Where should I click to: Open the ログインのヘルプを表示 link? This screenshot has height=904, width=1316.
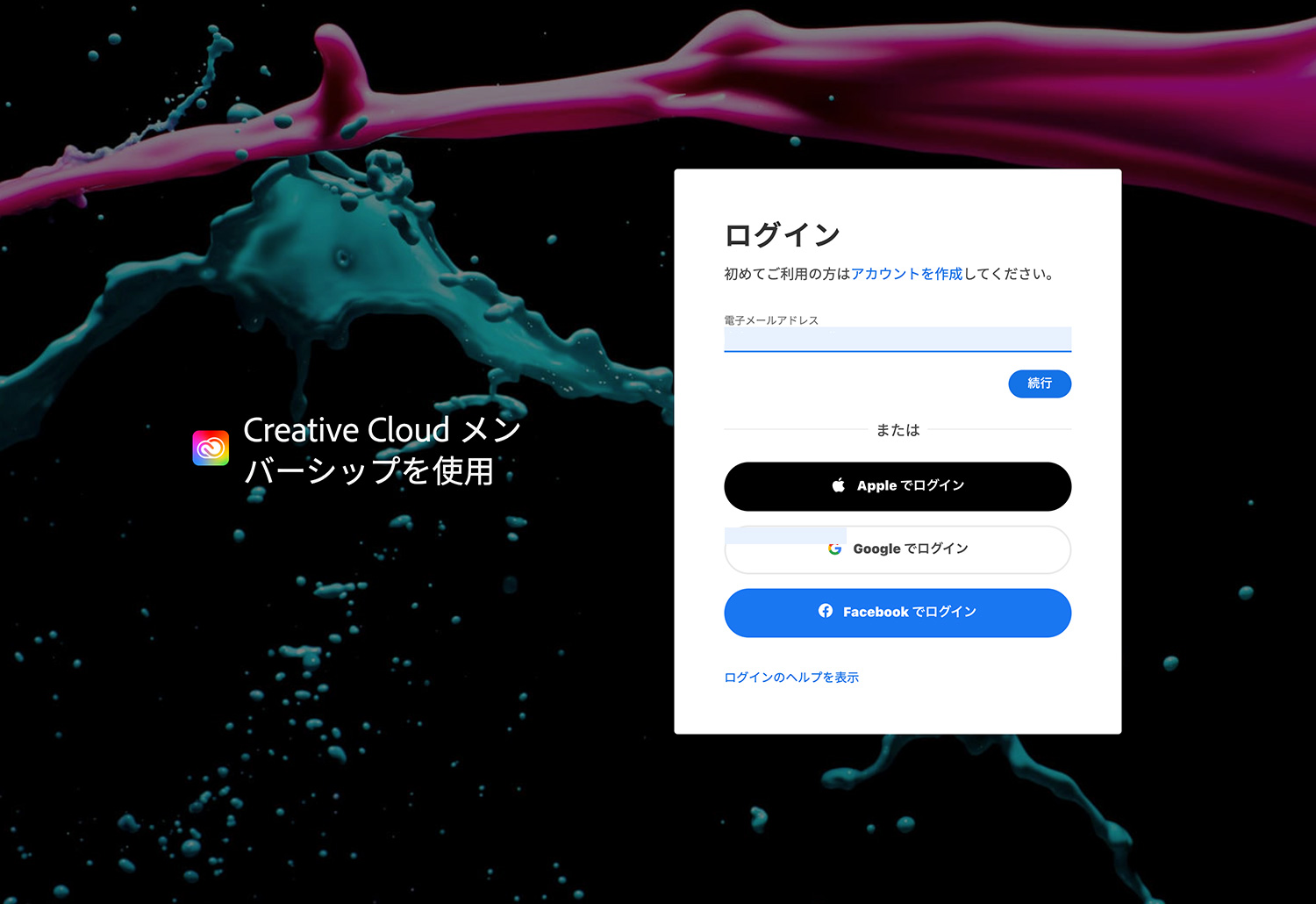tap(791, 678)
